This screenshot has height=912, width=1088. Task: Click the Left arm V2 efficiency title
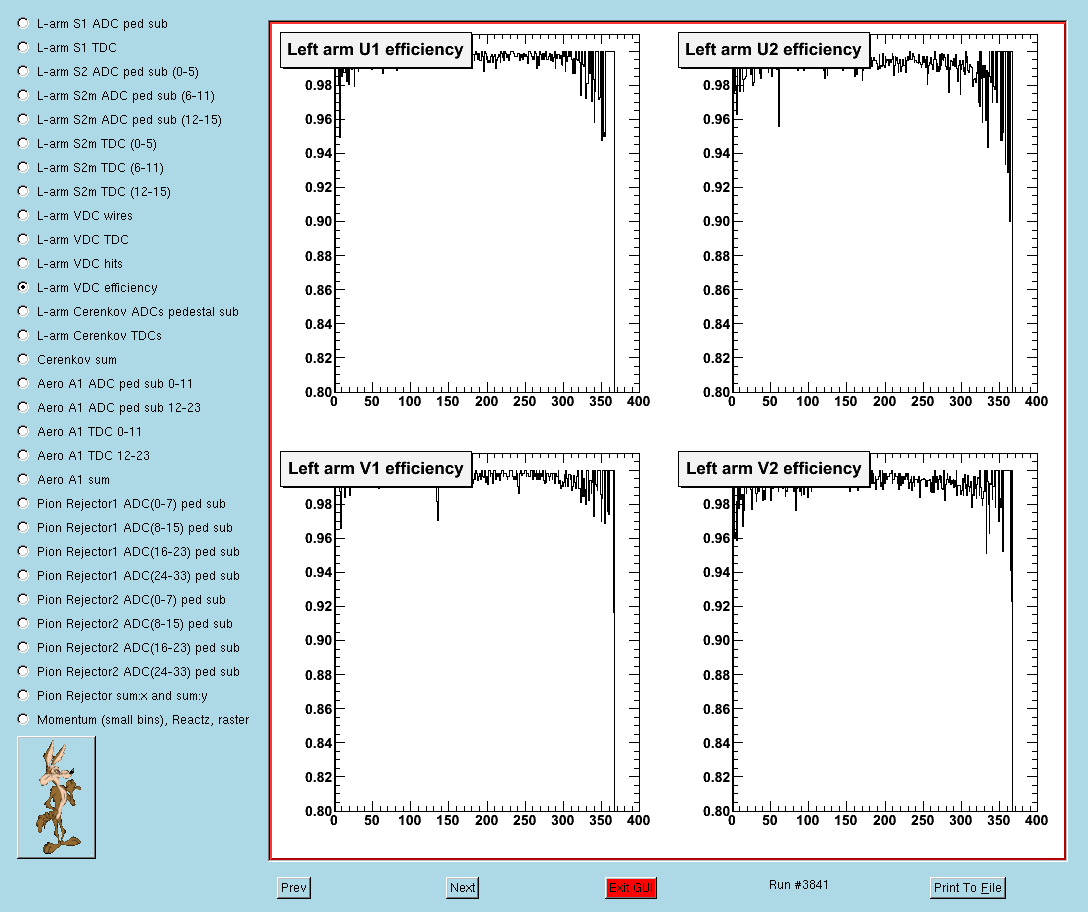tap(773, 469)
